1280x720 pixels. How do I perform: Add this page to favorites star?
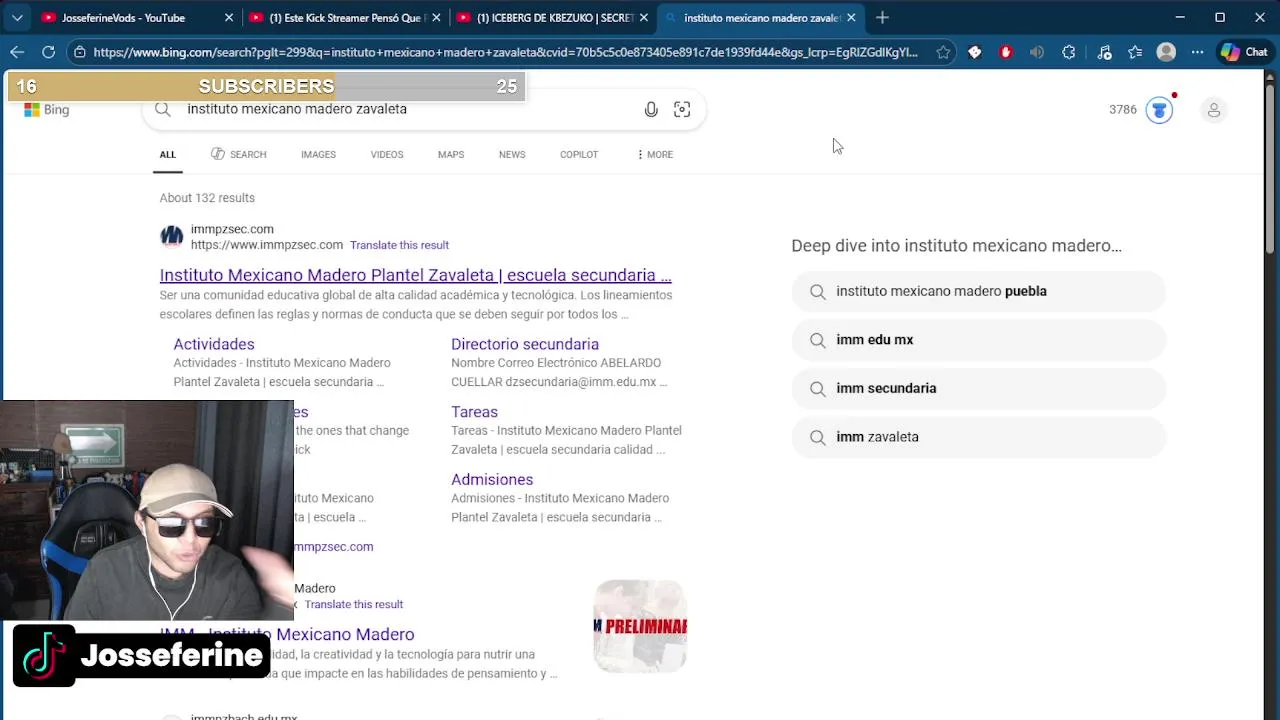click(x=943, y=52)
